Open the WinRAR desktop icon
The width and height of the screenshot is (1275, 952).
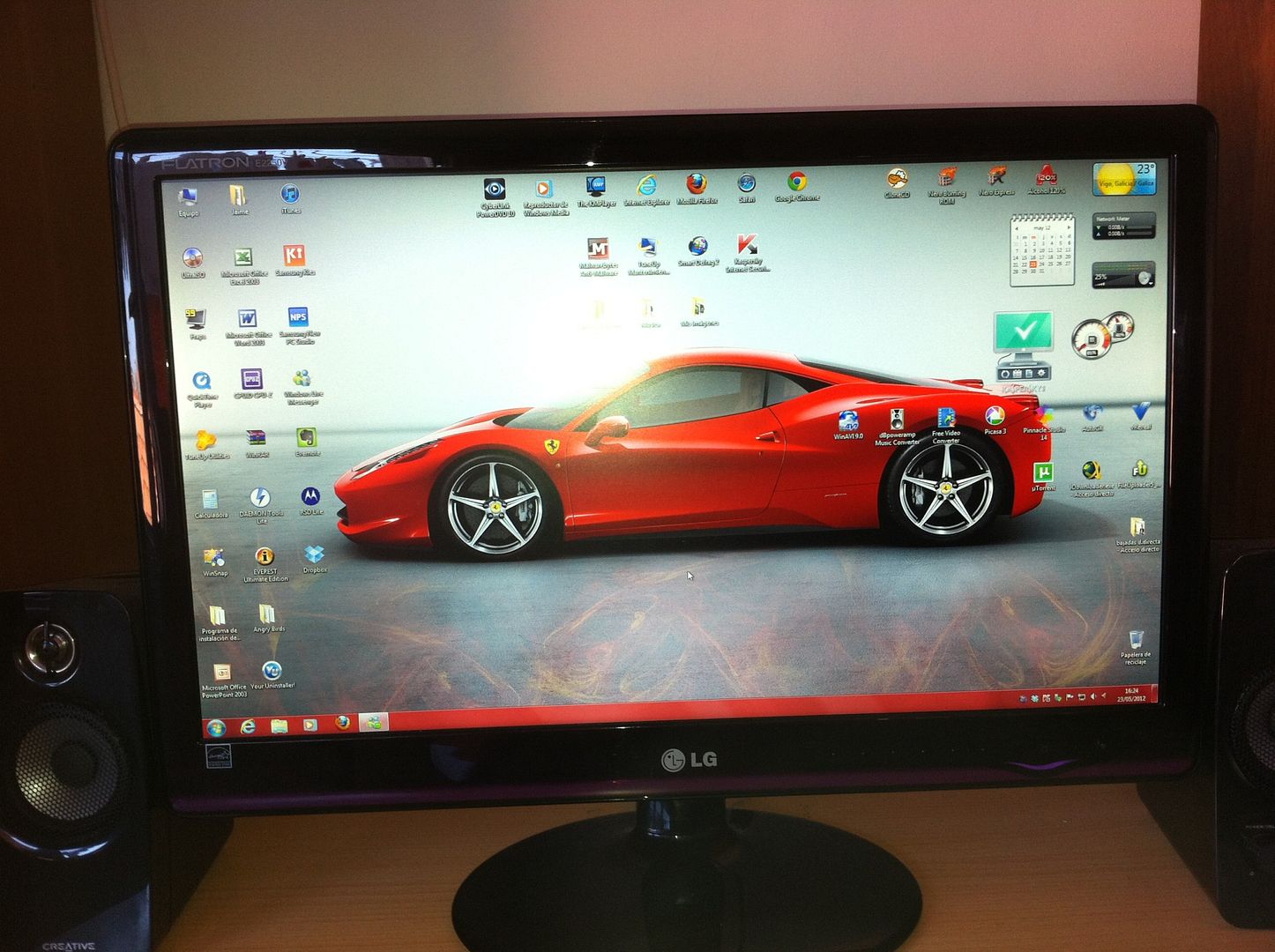(x=257, y=439)
